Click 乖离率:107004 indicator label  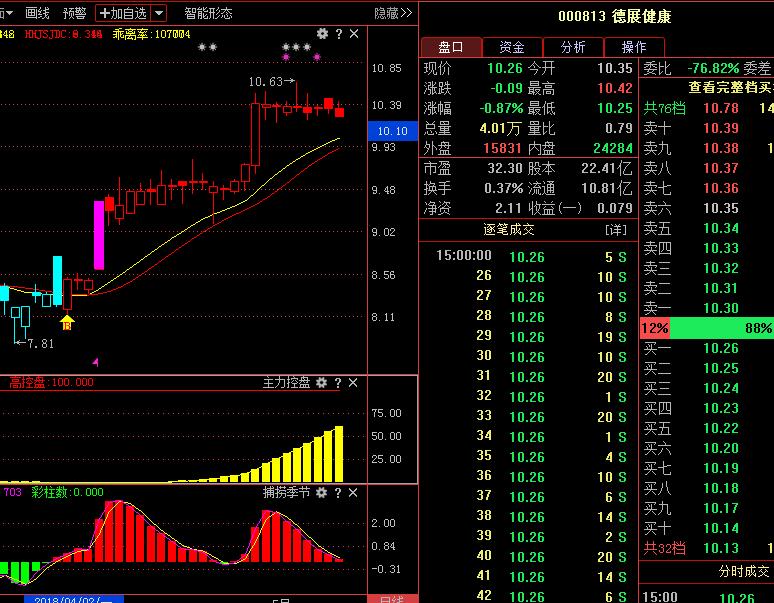coord(152,34)
